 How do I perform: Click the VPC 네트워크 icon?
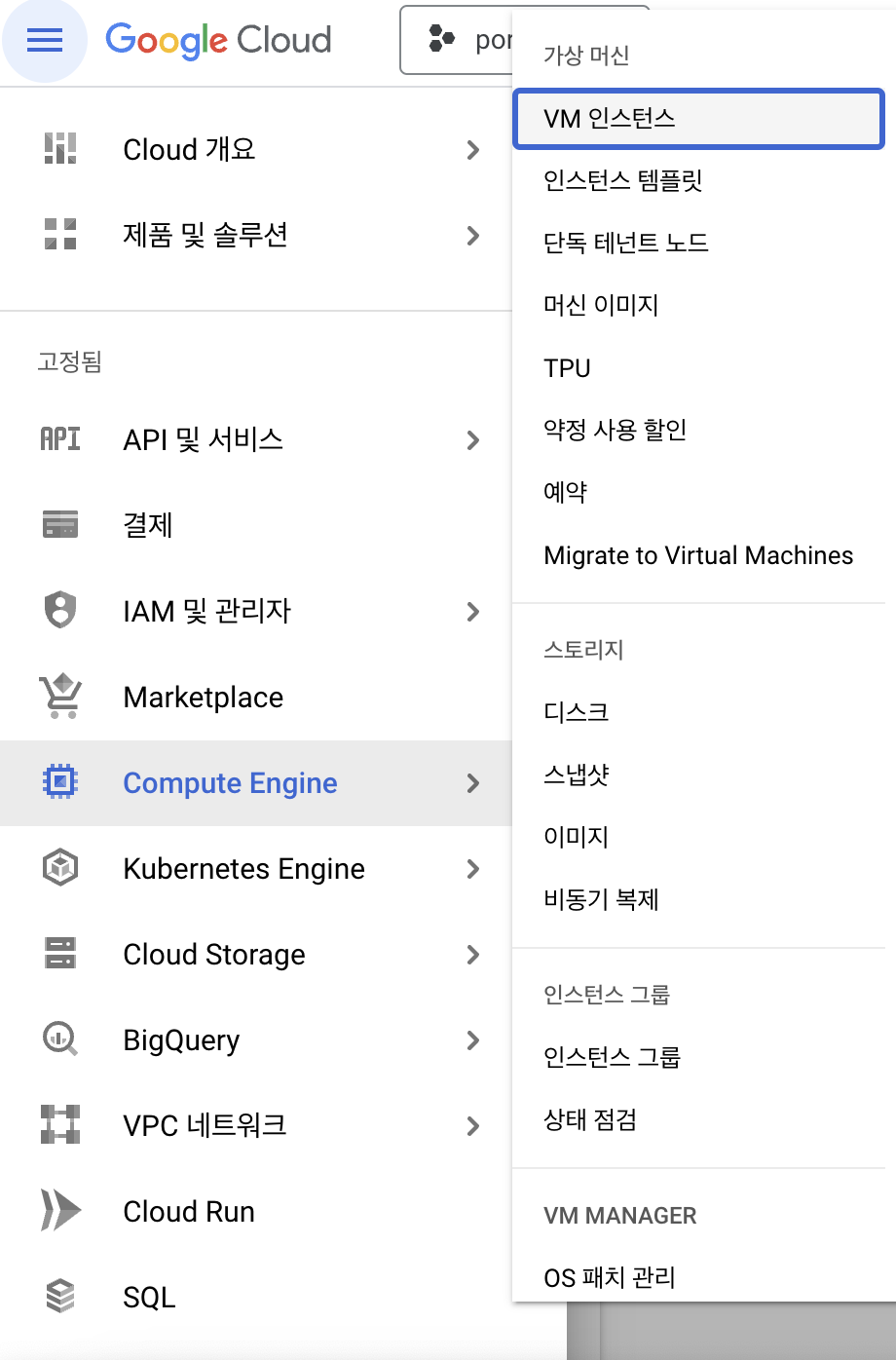point(60,1125)
